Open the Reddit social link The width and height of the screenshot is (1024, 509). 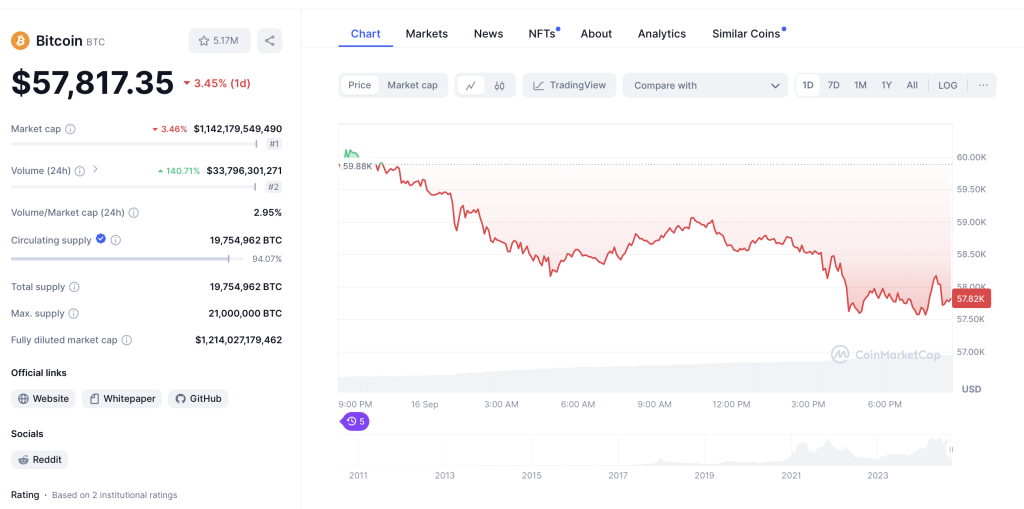pos(39,459)
